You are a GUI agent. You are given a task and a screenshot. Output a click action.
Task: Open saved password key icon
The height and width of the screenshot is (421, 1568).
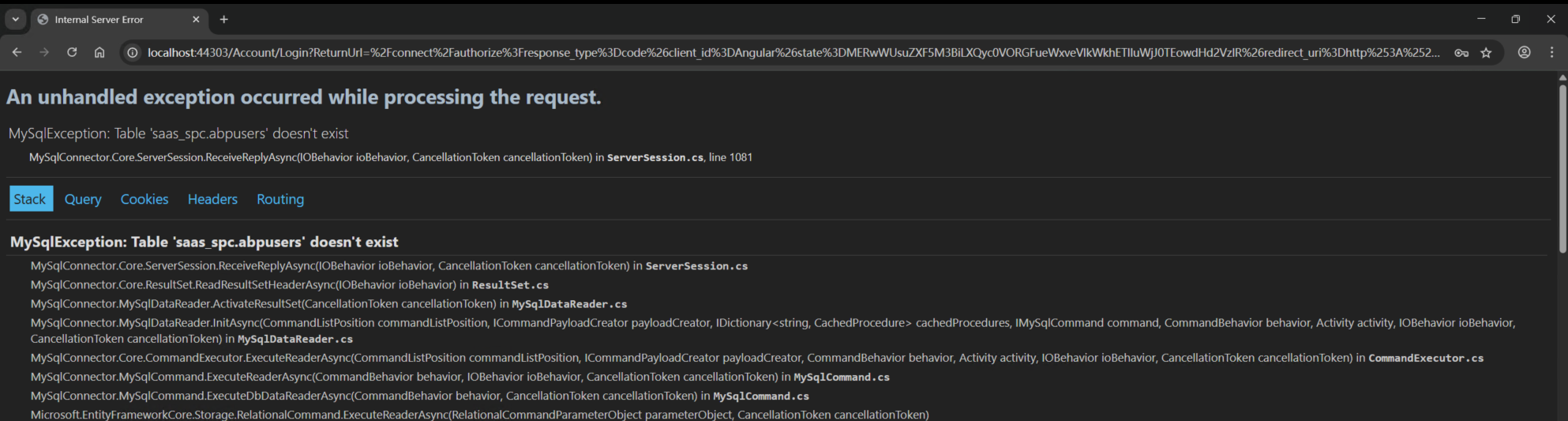1461,53
